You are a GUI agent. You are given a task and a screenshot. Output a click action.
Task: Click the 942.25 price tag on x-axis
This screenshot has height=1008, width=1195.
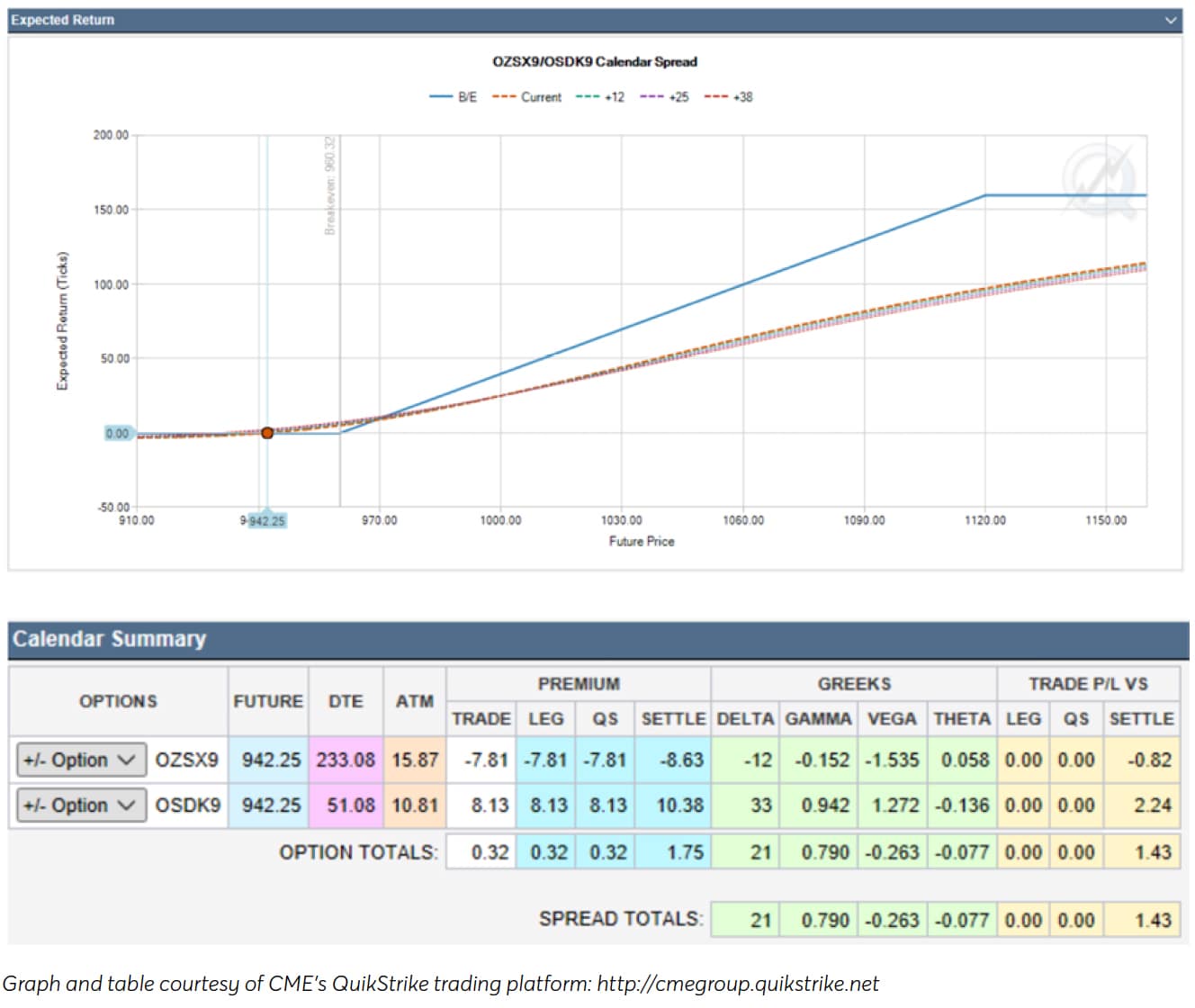[x=266, y=521]
